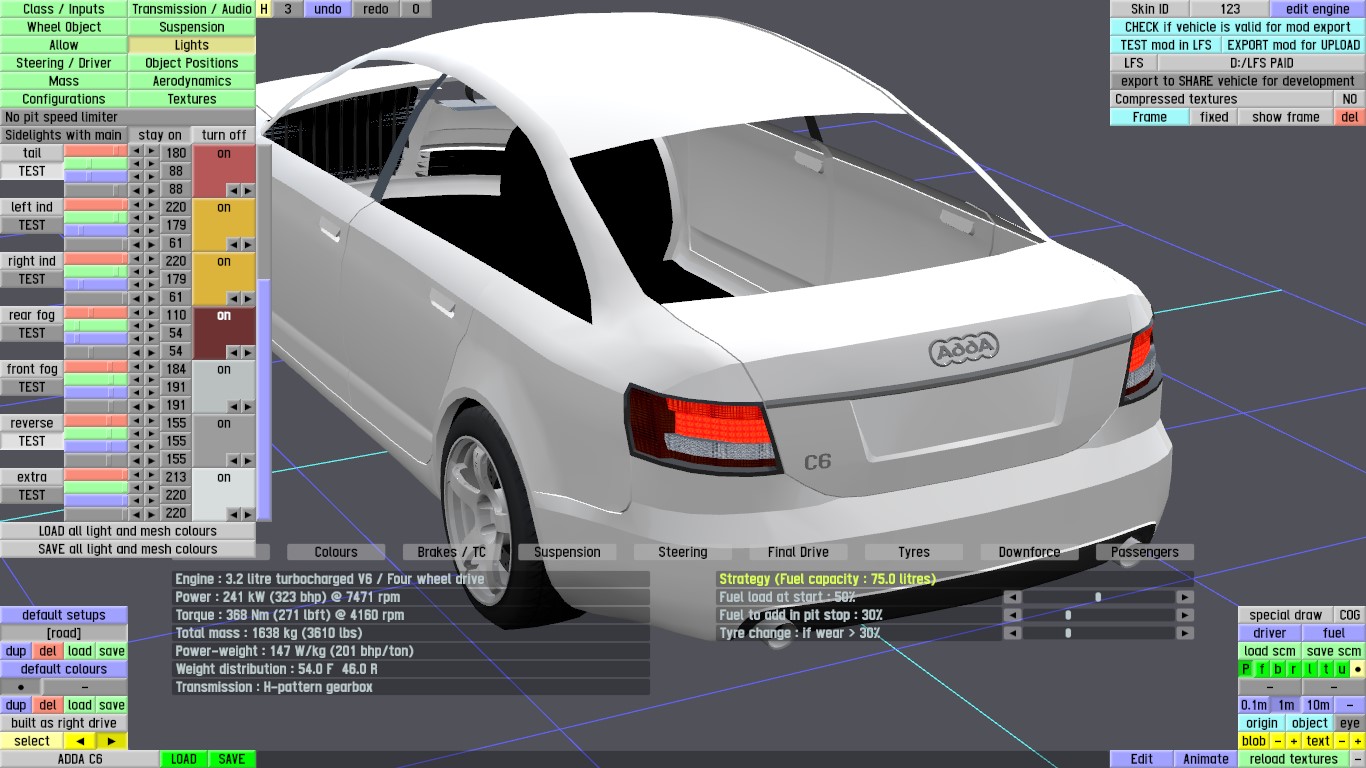
Task: Click the dark red rear fog on swatch
Action: [x=224, y=333]
